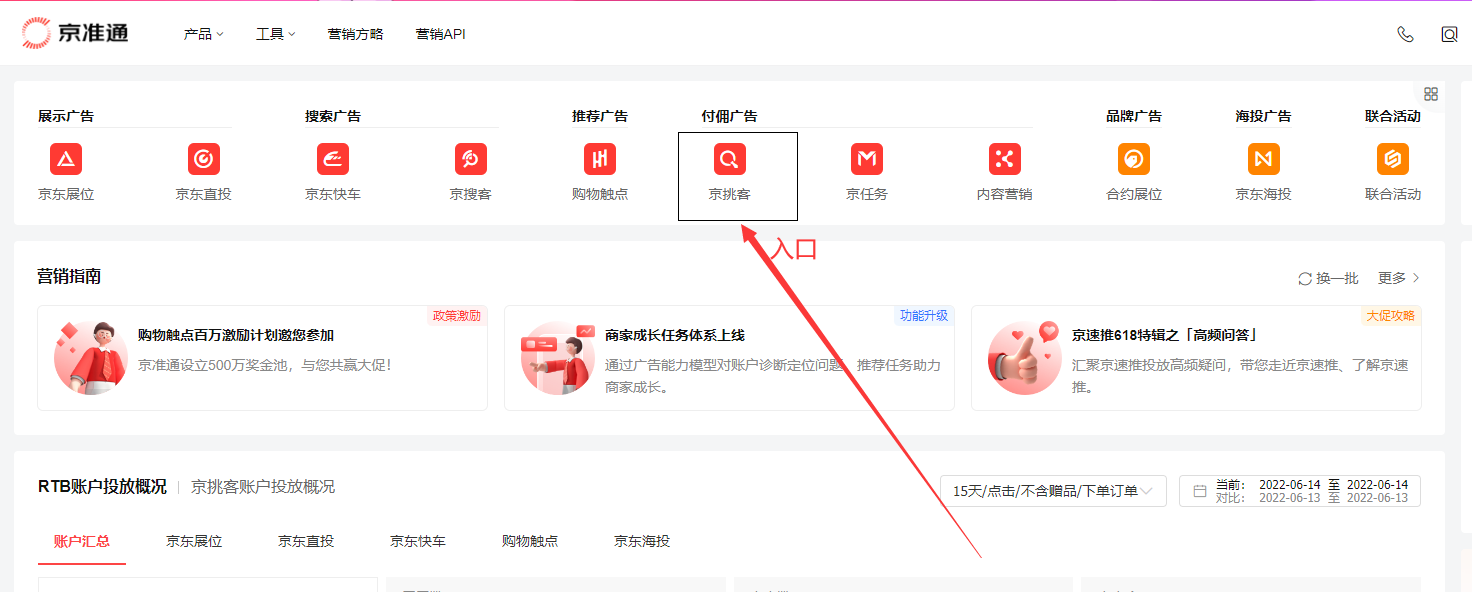Open the 京搜客 icon
This screenshot has width=1472, height=592.
(471, 159)
